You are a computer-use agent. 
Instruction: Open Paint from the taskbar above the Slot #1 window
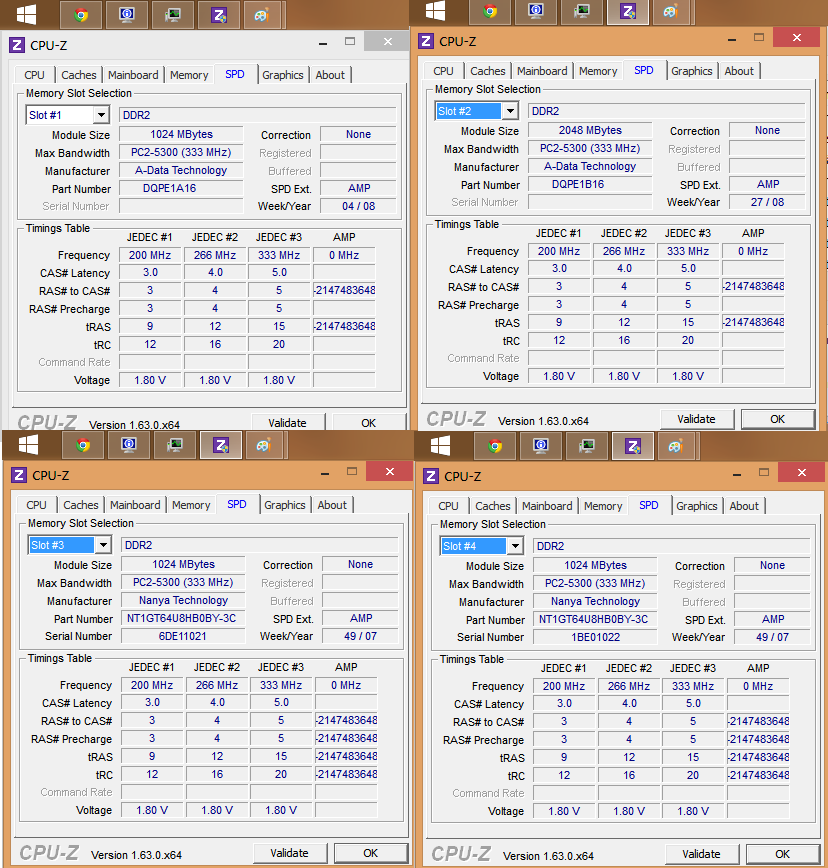coord(261,15)
